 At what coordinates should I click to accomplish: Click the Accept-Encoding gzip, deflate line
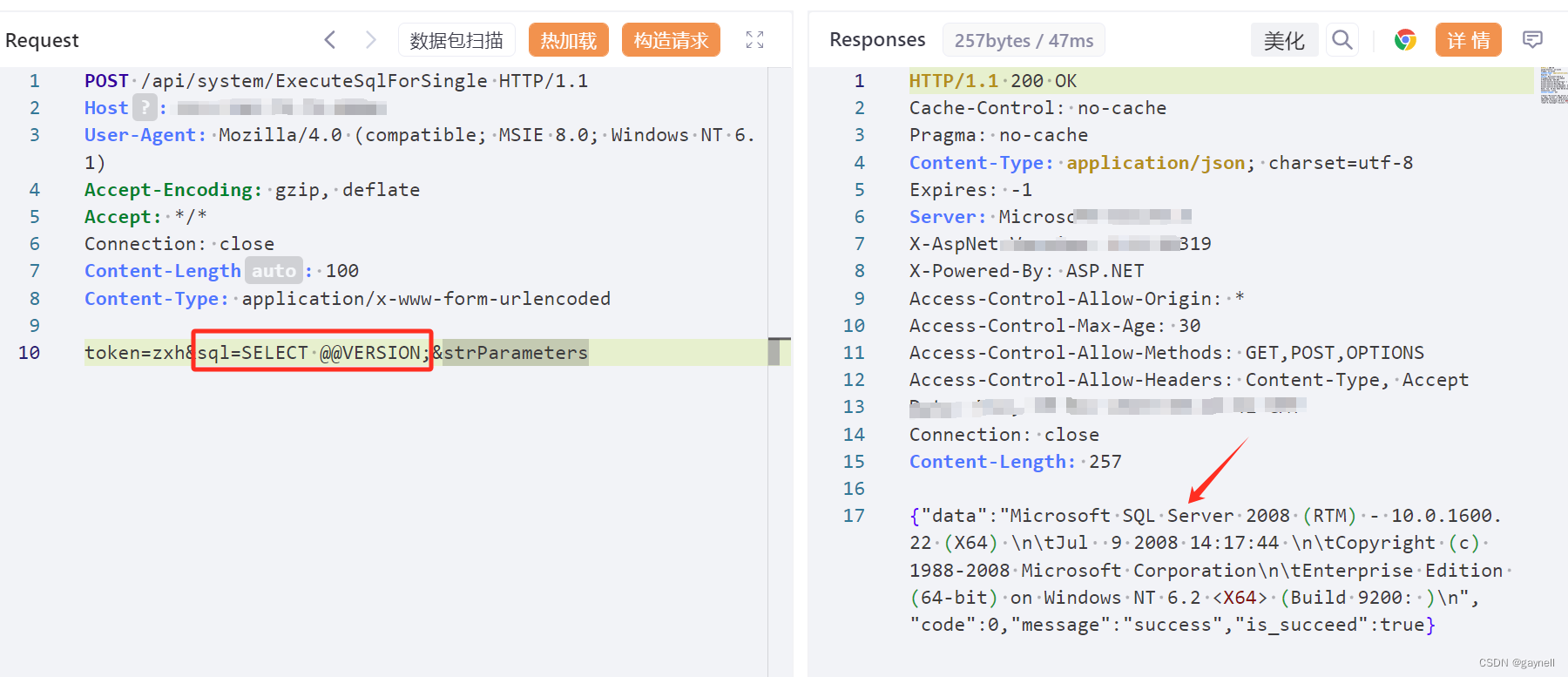click(x=252, y=190)
